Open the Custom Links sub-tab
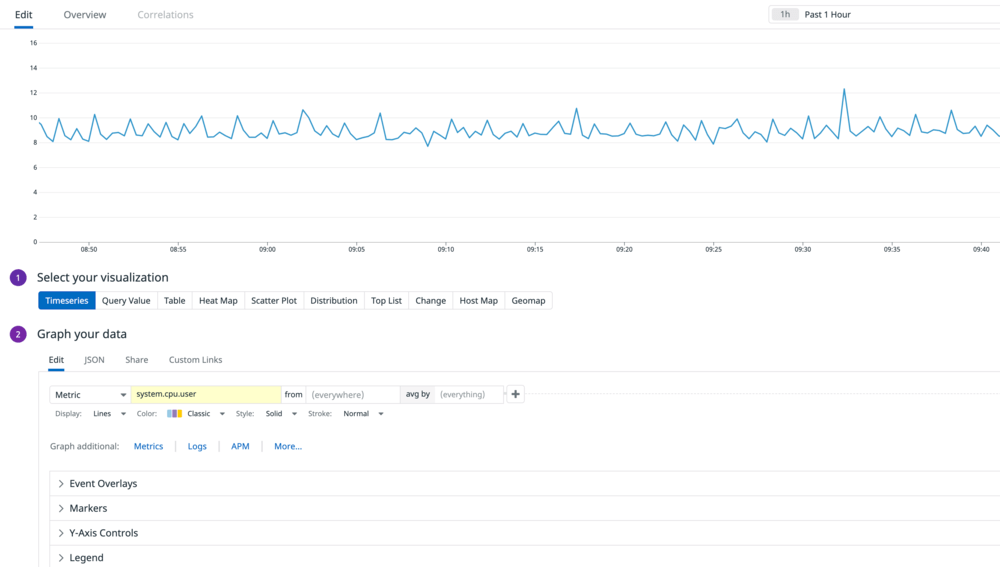Screen dimensions: 1000x567 [195, 360]
